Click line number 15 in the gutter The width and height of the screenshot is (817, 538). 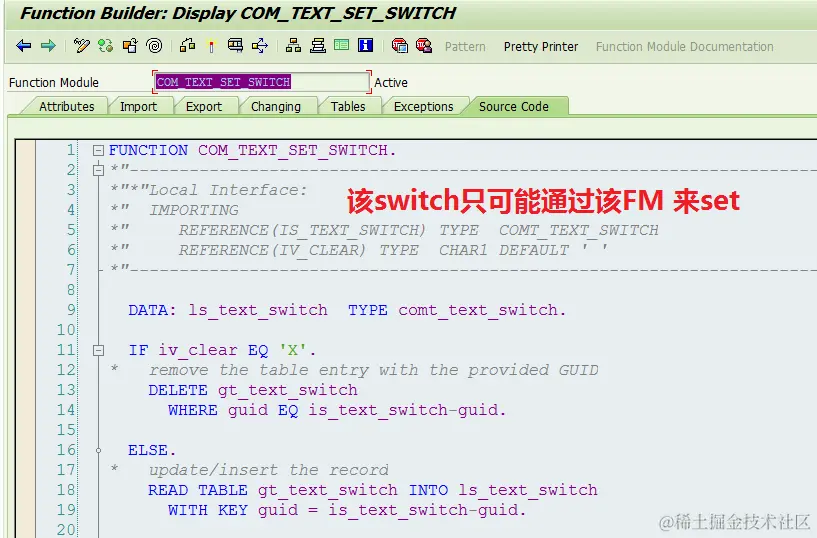pos(66,430)
